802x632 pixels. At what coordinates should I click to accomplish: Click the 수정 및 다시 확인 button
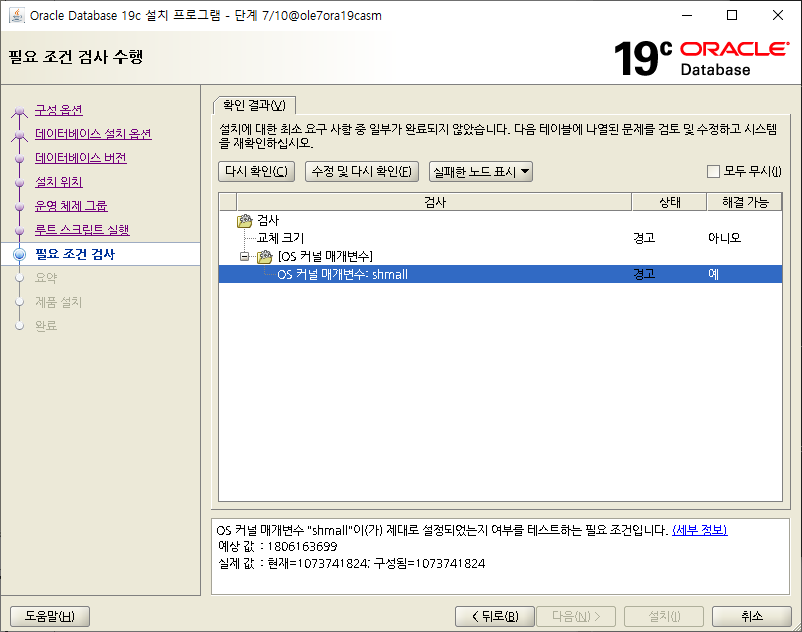pos(362,171)
